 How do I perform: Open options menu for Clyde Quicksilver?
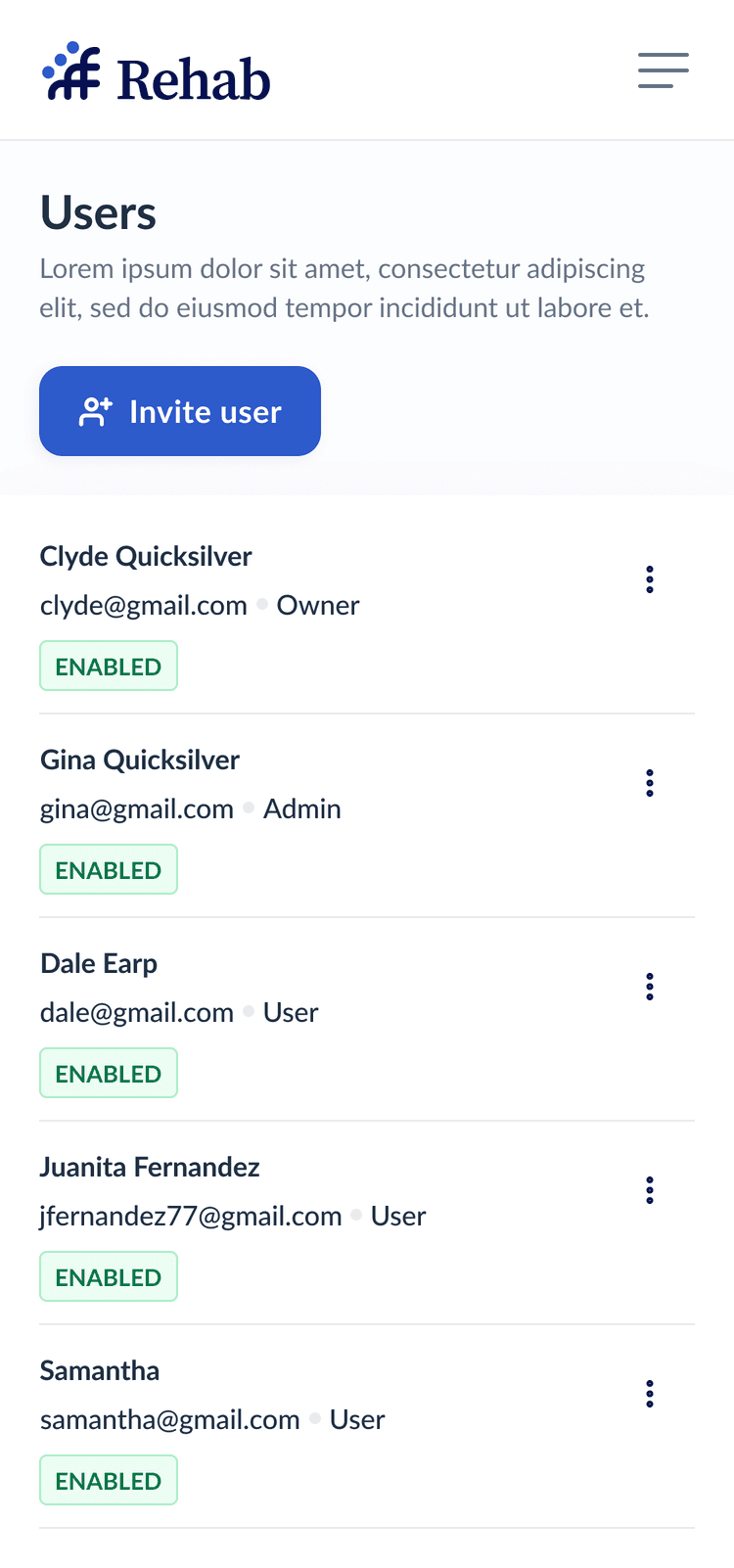650,579
